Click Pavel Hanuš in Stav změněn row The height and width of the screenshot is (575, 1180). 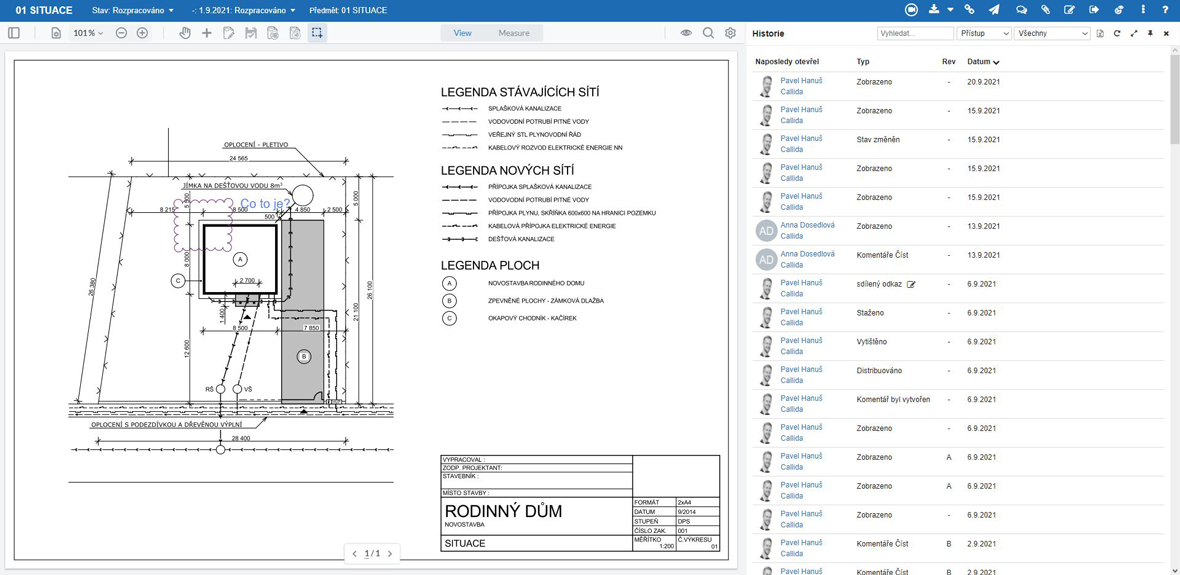pos(801,137)
